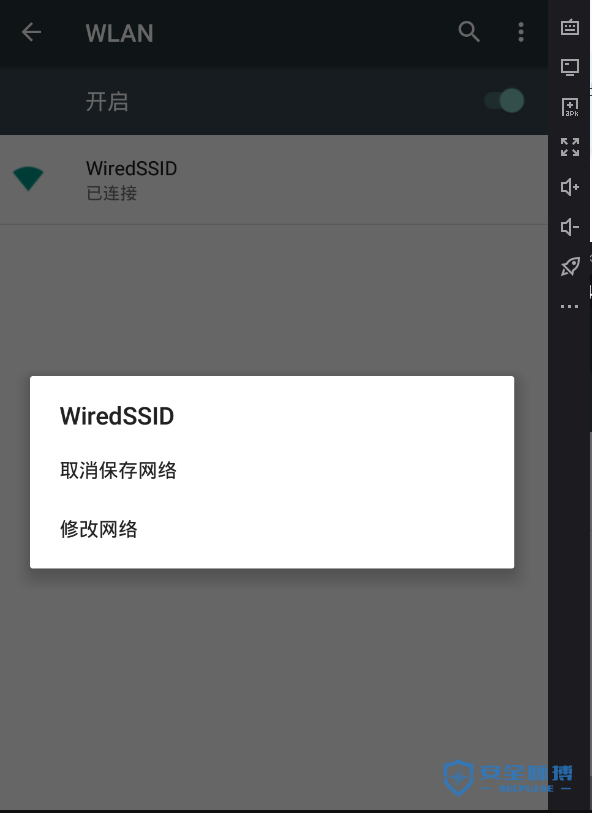The height and width of the screenshot is (813, 592).
Task: Toggle the WLAN 开启 switch off
Action: point(504,101)
